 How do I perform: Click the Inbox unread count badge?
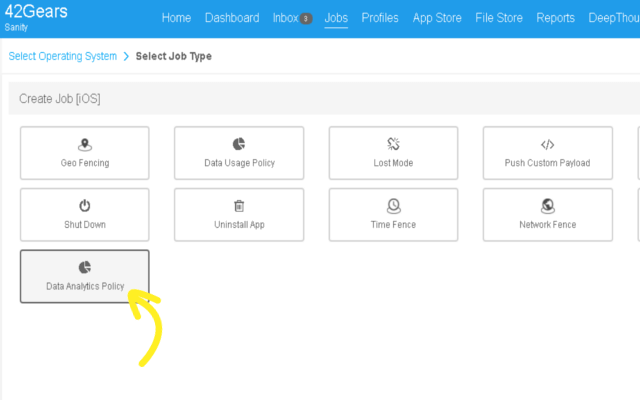pyautogui.click(x=306, y=19)
